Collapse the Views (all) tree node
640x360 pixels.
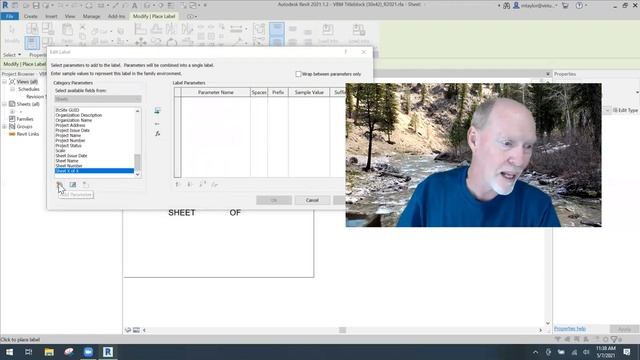pyautogui.click(x=4, y=82)
